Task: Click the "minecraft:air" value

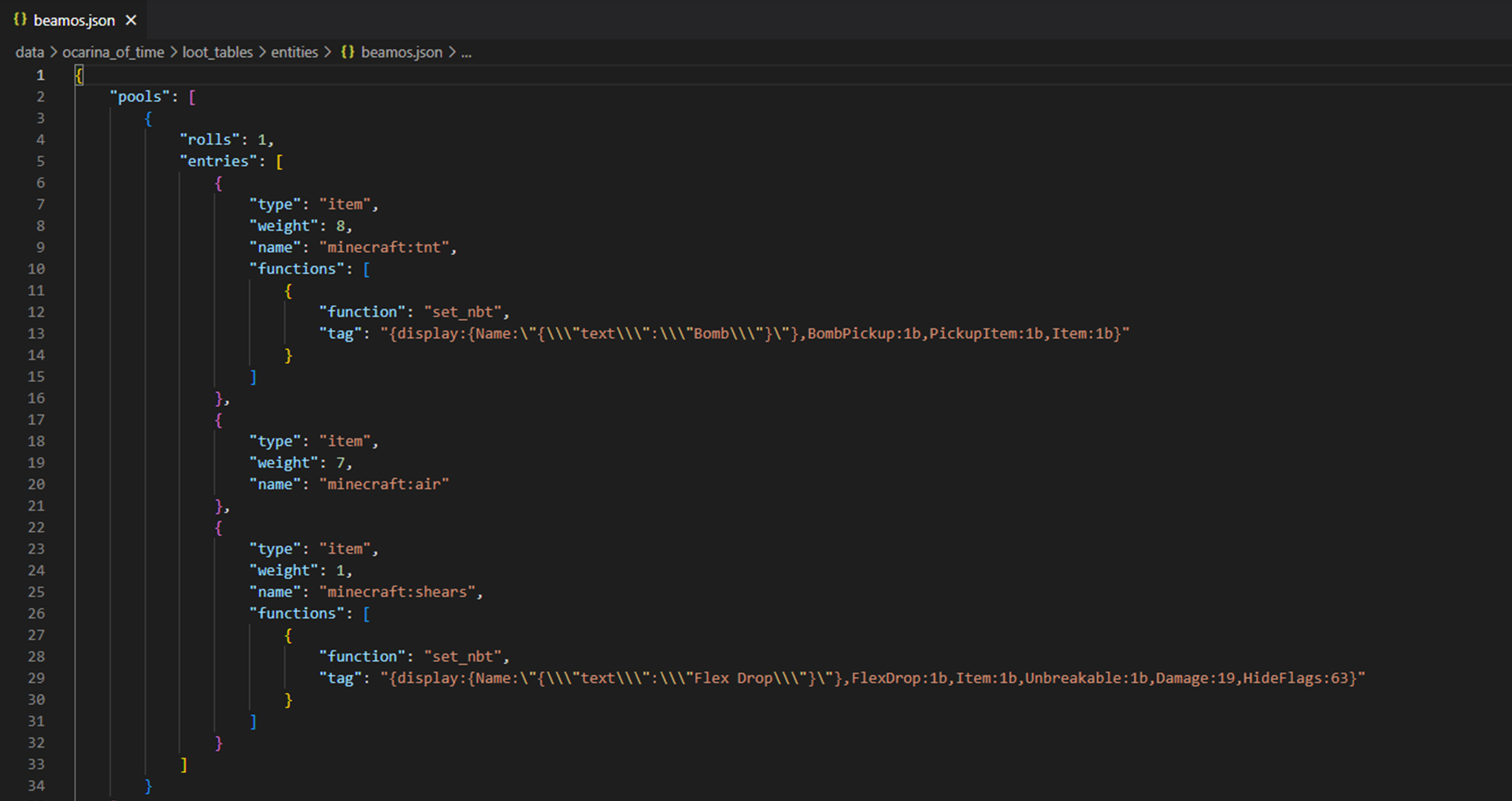Action: pos(384,484)
